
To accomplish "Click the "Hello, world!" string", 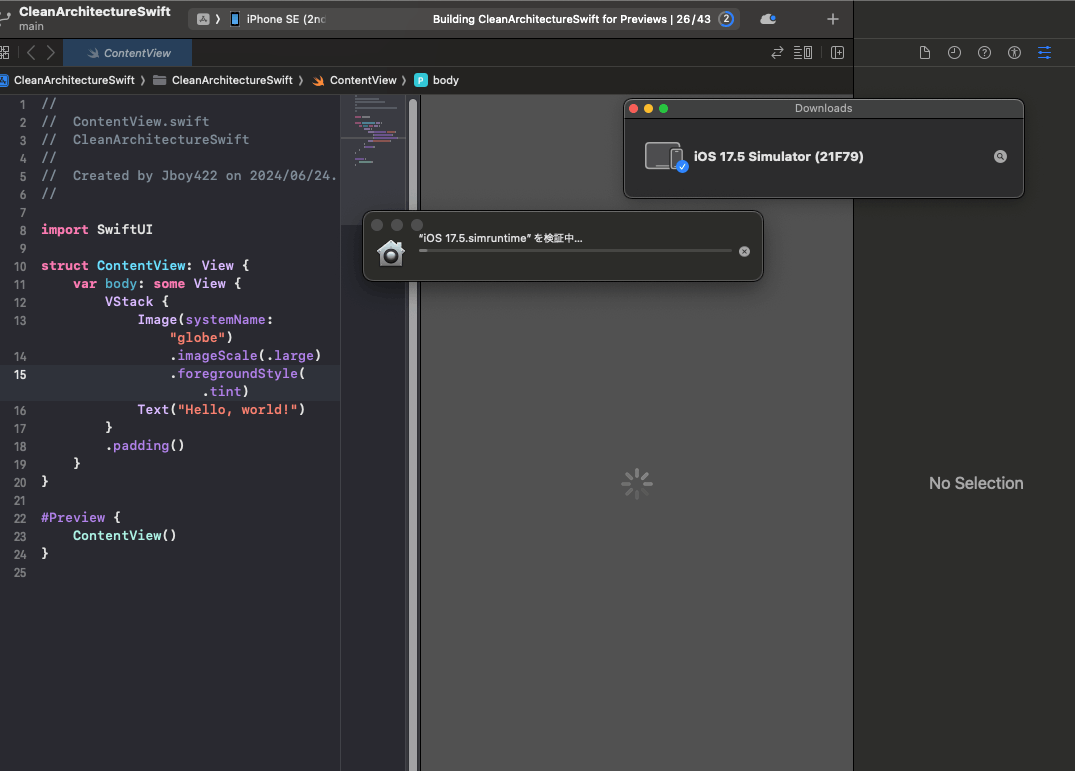I will 237,409.
